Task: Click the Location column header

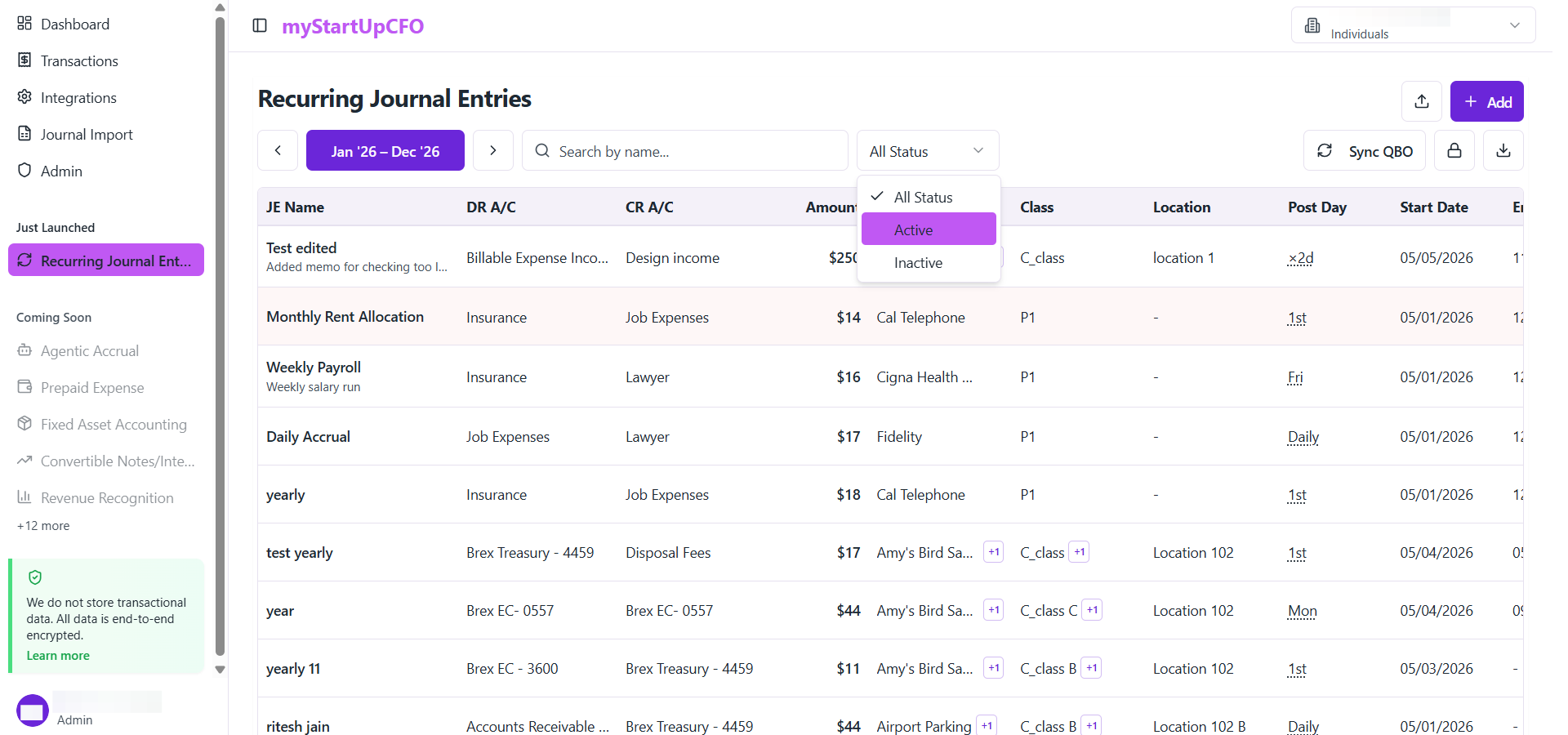Action: click(1182, 207)
